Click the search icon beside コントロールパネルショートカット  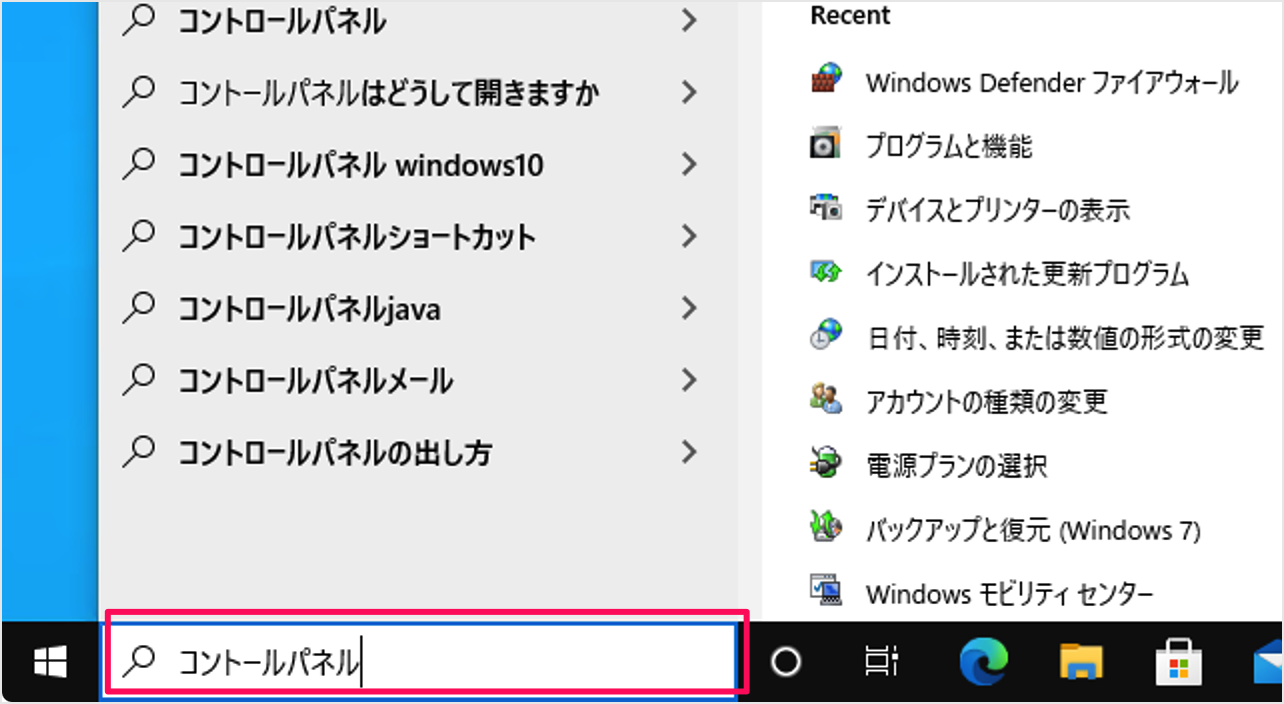tap(139, 237)
